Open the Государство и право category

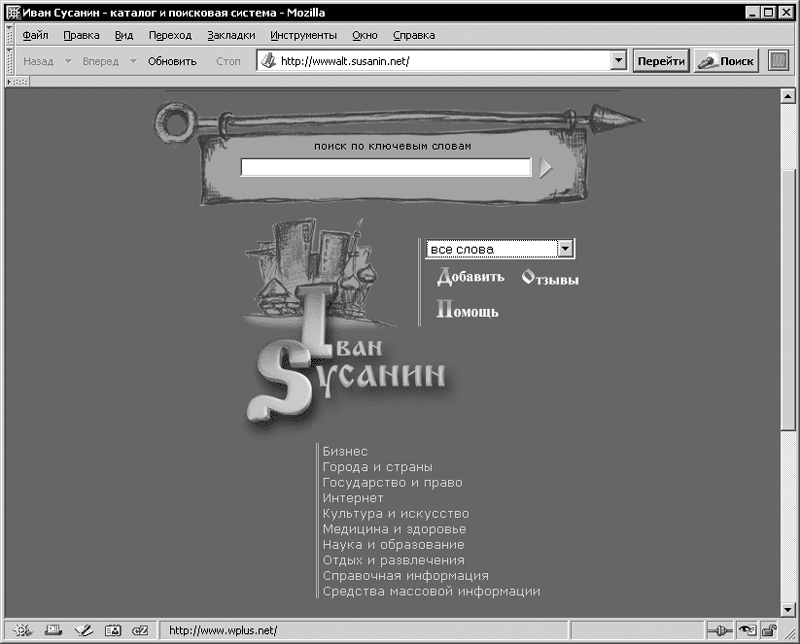tap(392, 483)
